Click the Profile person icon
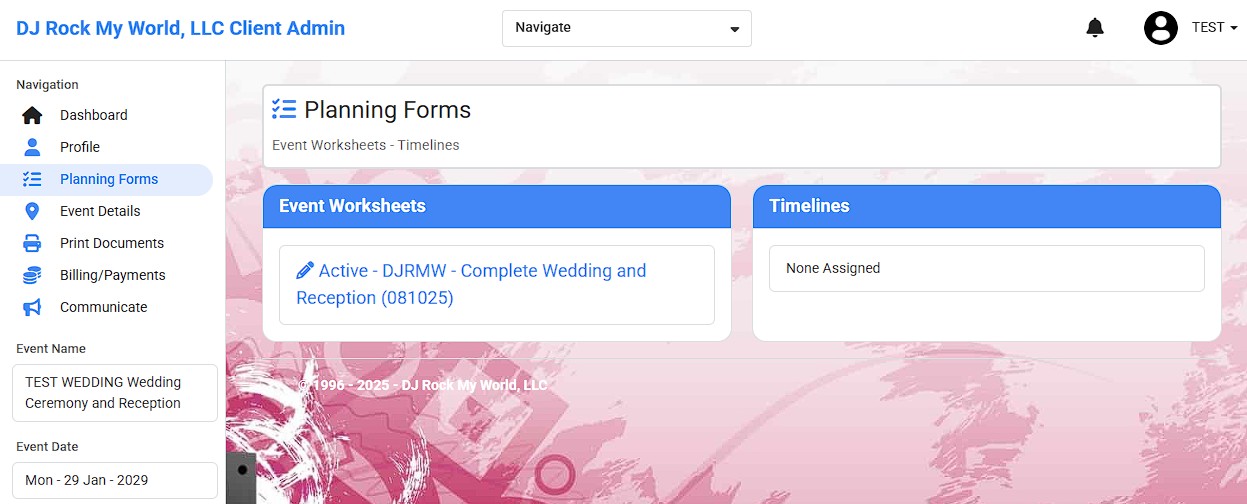 32,147
